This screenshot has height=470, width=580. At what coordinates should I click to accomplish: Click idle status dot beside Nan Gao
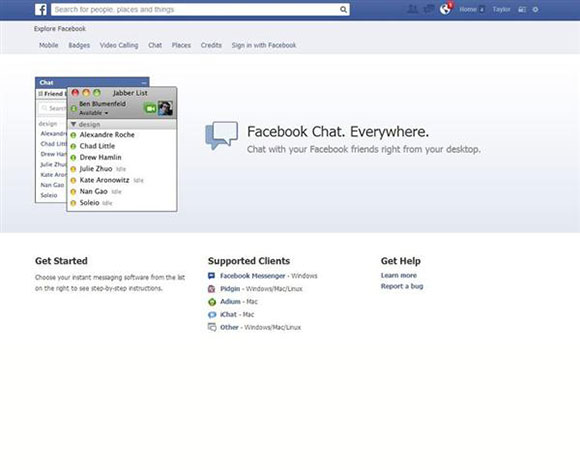[x=73, y=192]
